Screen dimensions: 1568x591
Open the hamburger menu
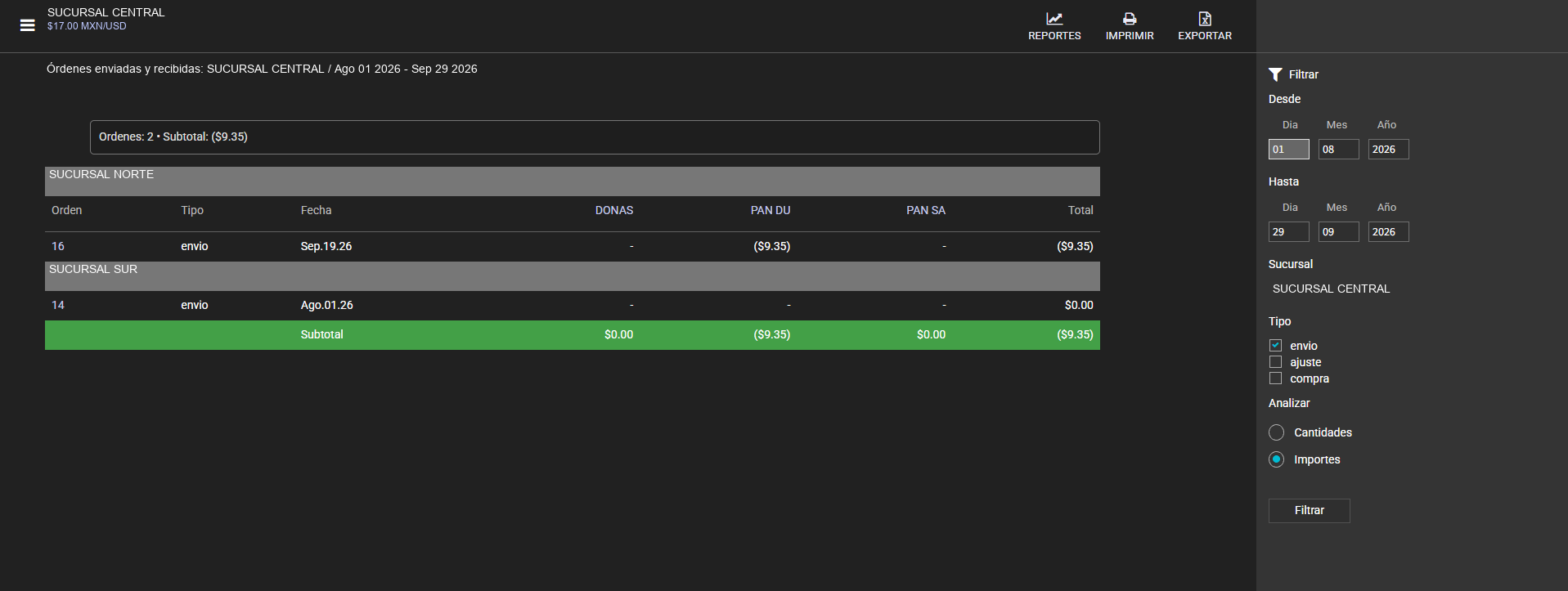click(x=28, y=25)
